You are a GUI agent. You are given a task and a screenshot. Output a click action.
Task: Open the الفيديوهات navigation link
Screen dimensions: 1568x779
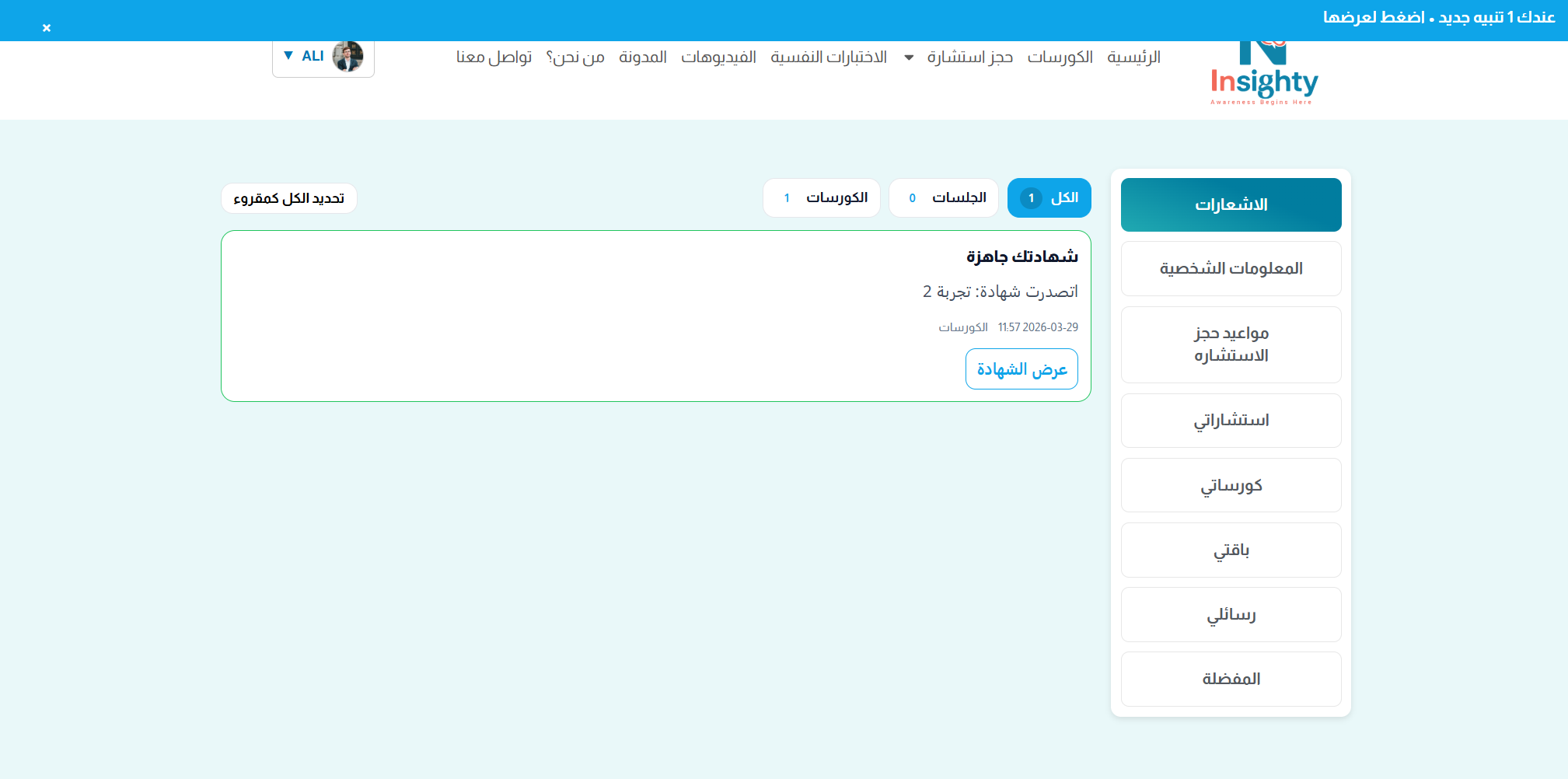[718, 58]
